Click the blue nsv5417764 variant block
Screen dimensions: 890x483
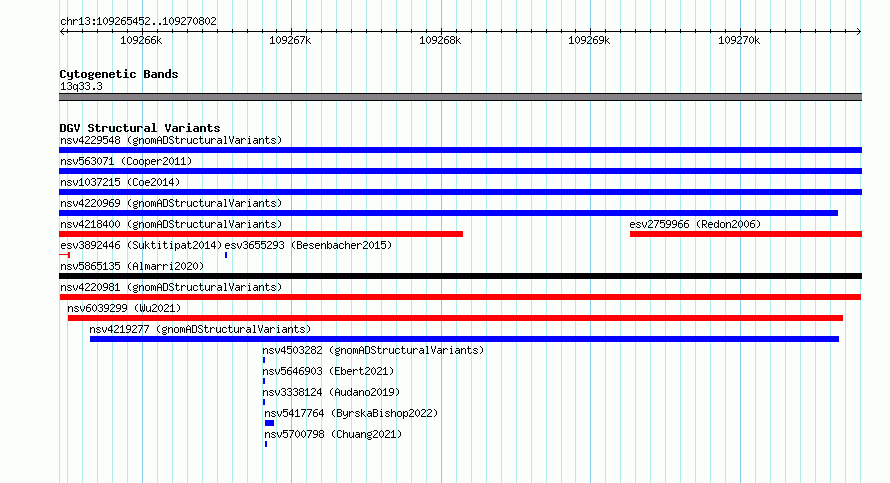(270, 423)
